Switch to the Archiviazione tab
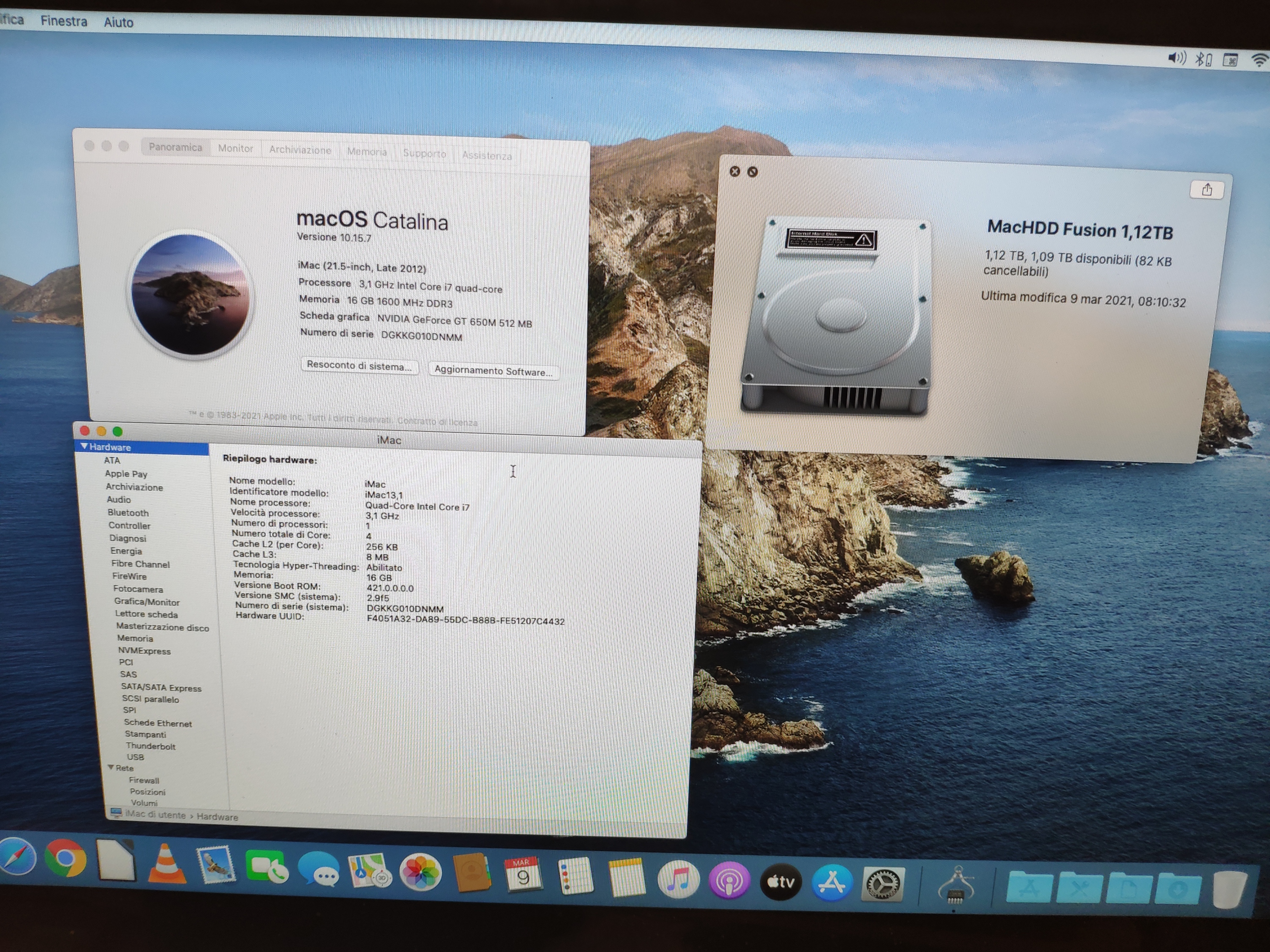 [x=300, y=150]
